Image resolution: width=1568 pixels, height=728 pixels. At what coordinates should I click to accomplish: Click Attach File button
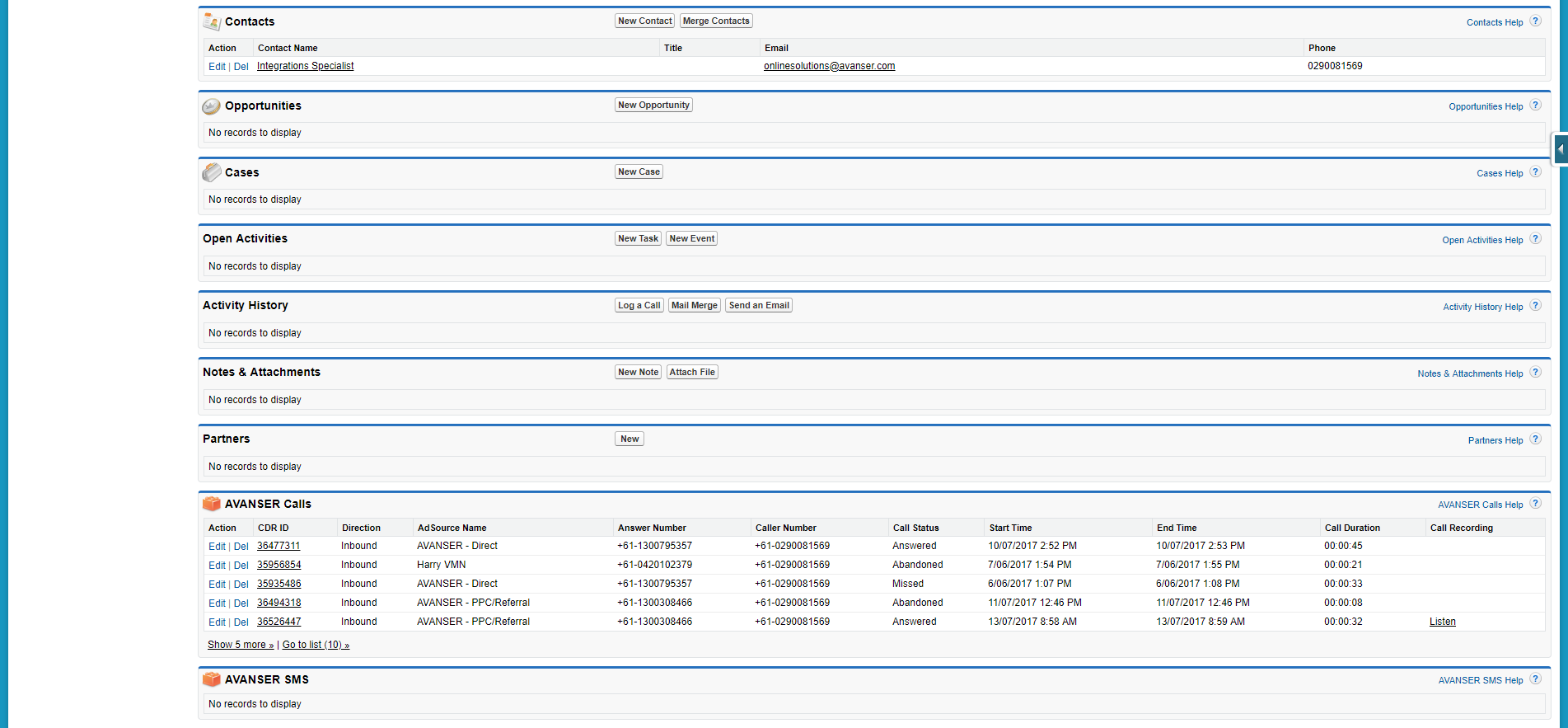[692, 373]
